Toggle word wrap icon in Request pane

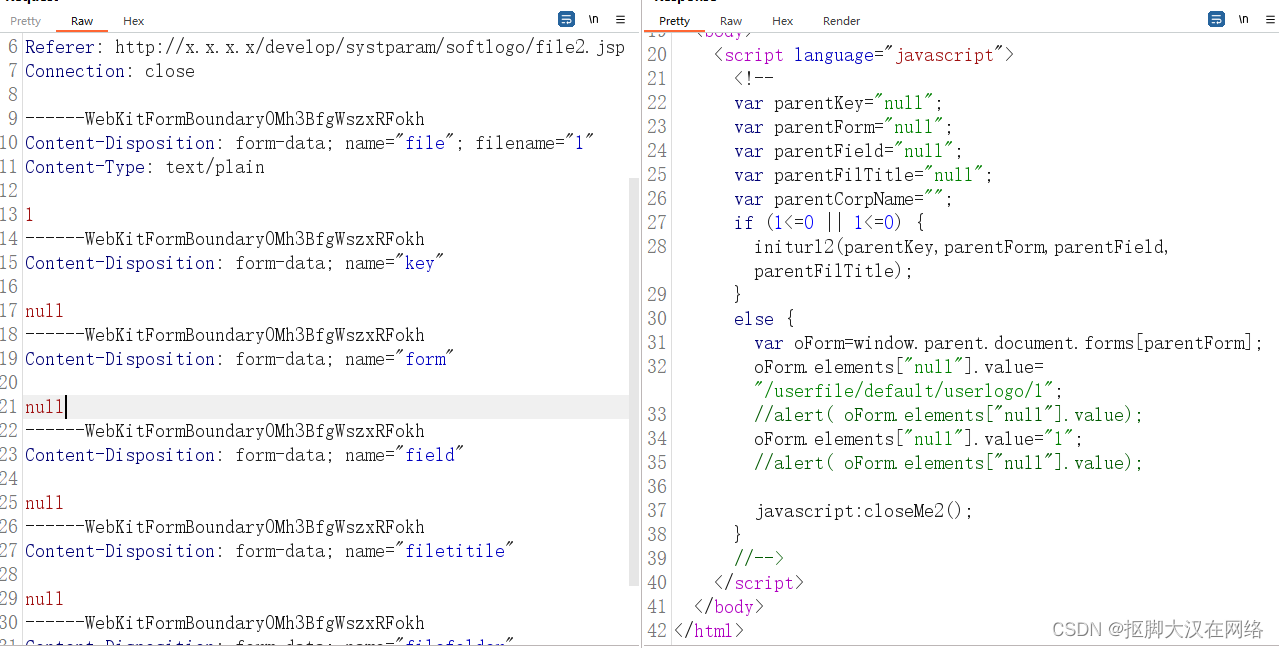click(x=566, y=19)
